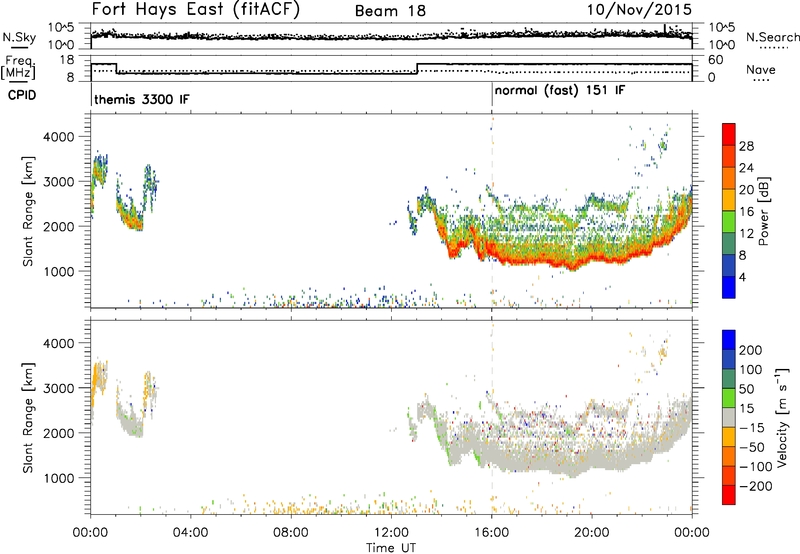
Task: Click the 'Velocity [m s-1]' color bar title
Action: click(x=782, y=417)
